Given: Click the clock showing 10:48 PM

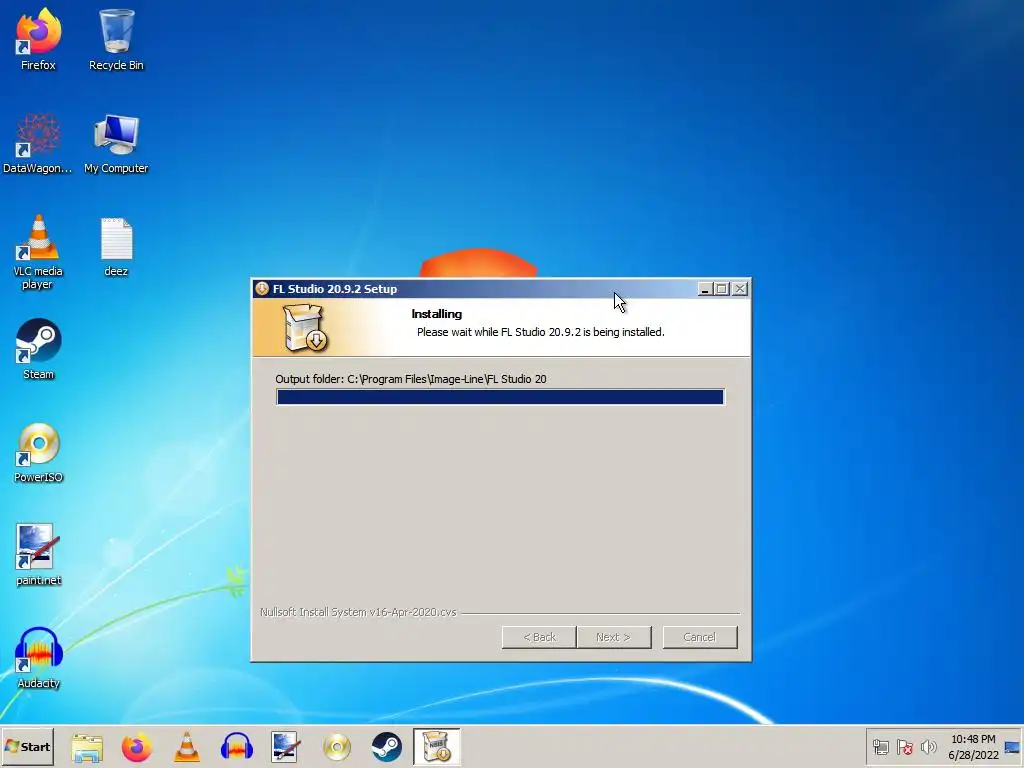Looking at the screenshot, I should pyautogui.click(x=973, y=739).
